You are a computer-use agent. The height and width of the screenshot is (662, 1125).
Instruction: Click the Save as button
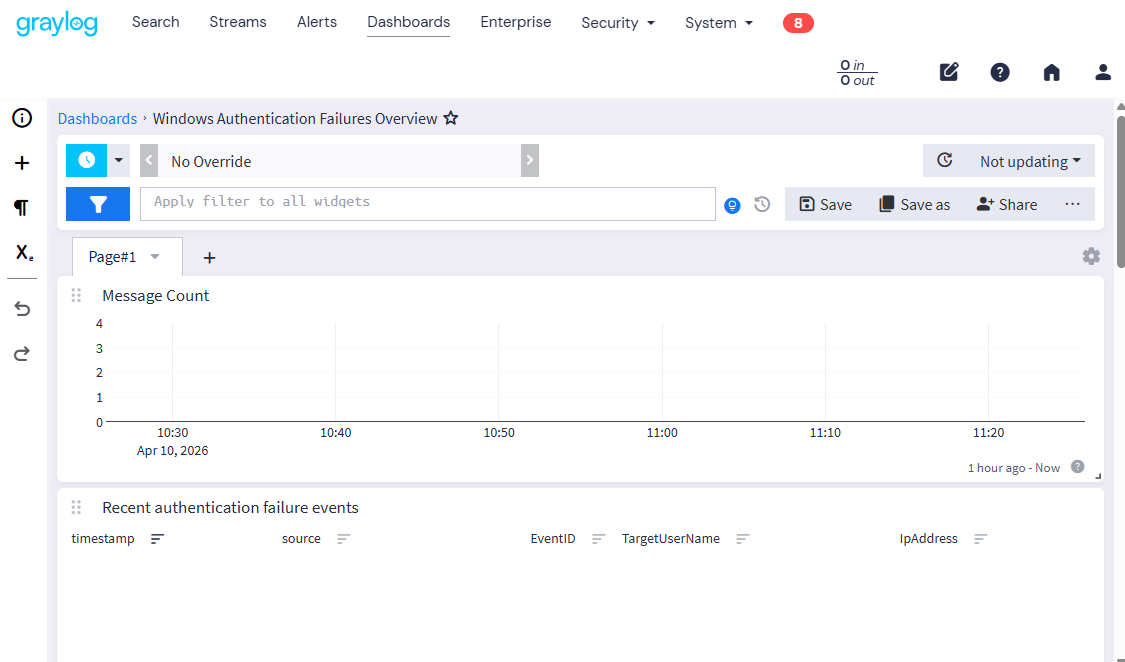[x=914, y=204]
